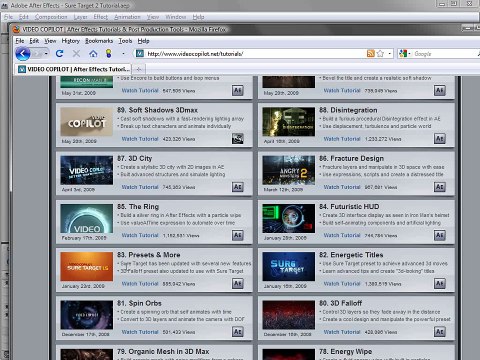Open After Effects Layer menu
This screenshot has width=480, height=360.
(x=80, y=17)
